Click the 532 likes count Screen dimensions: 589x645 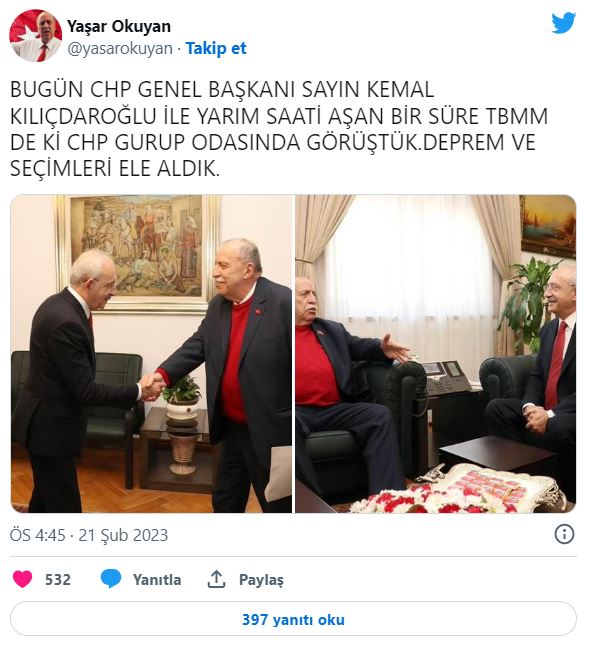pos(58,580)
